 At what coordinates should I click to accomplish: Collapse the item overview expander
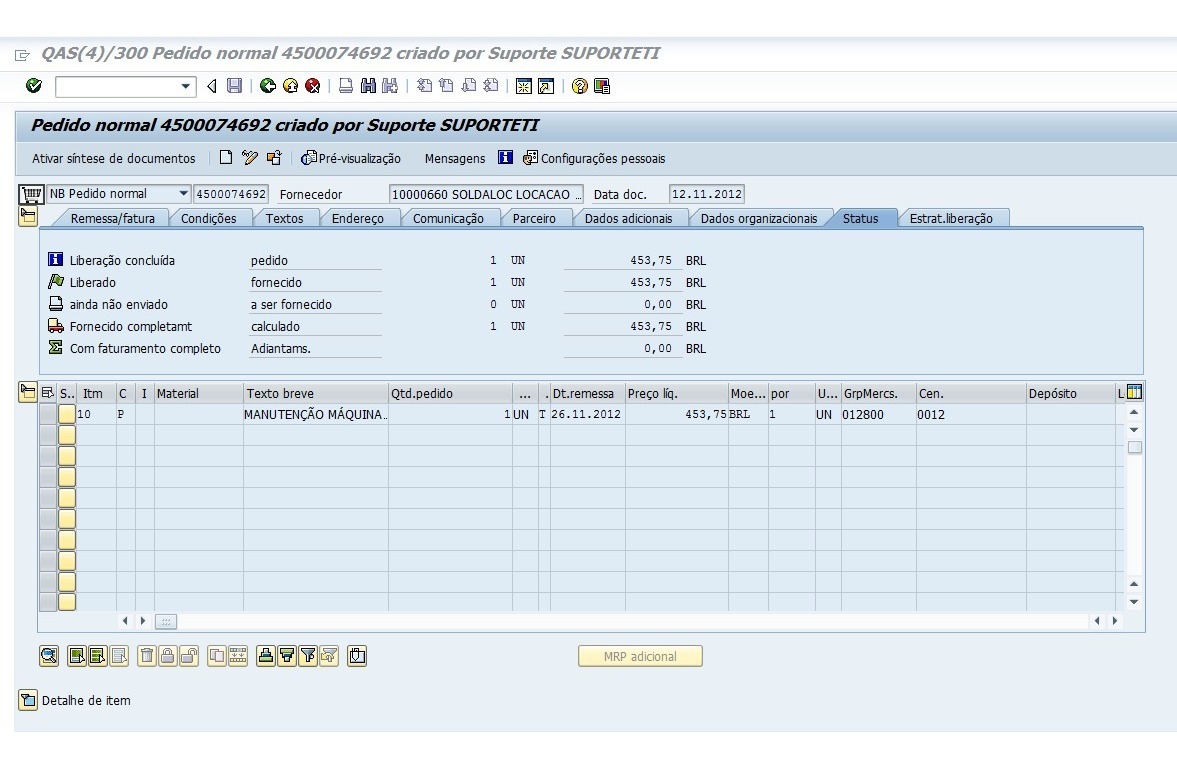click(28, 393)
